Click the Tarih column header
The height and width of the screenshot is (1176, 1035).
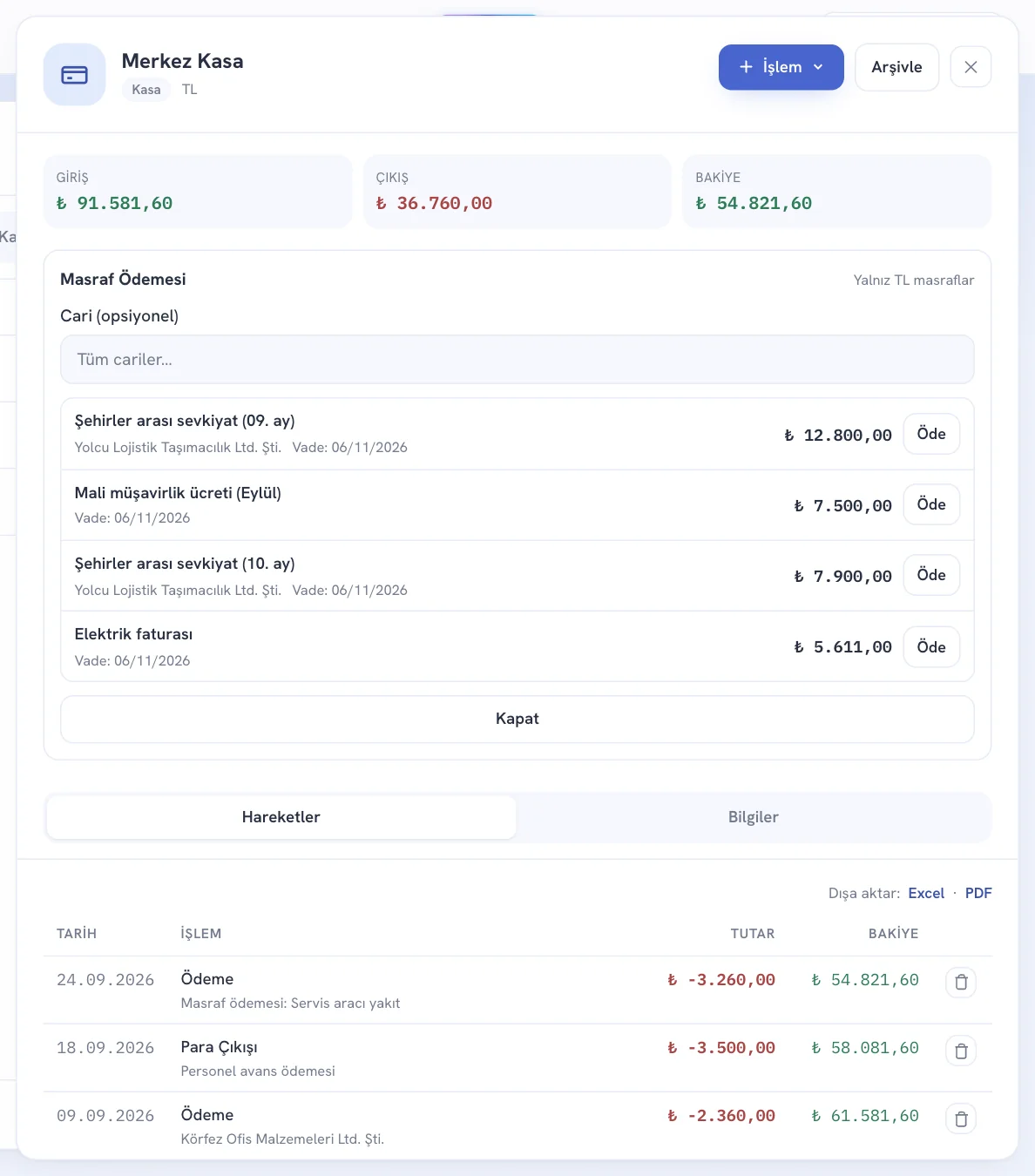coord(77,934)
